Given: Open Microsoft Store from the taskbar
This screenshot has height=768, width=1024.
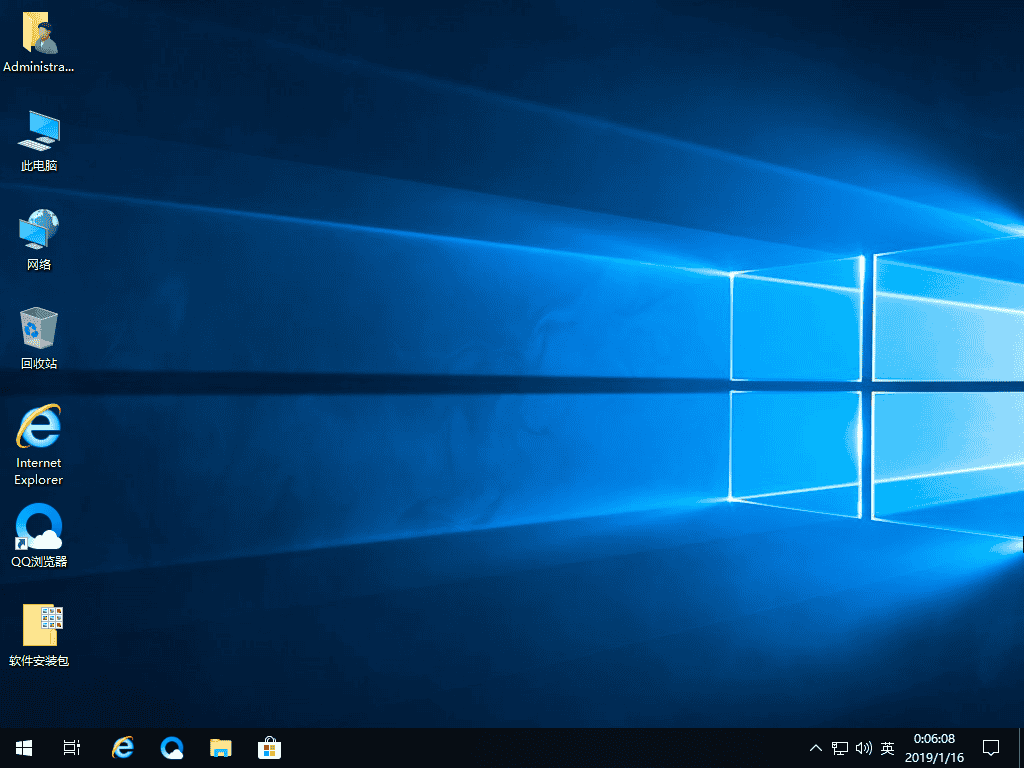Looking at the screenshot, I should pyautogui.click(x=269, y=748).
